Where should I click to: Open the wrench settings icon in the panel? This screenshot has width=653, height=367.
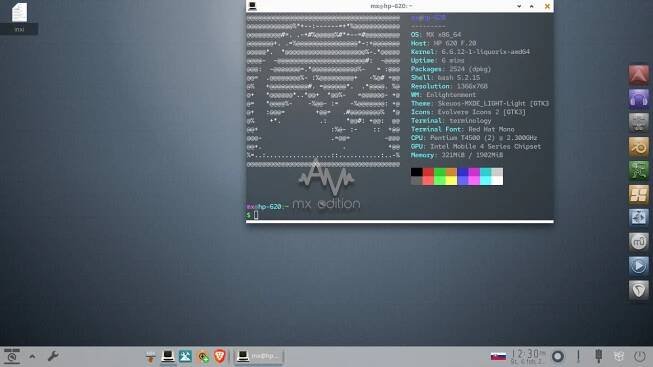(x=53, y=356)
